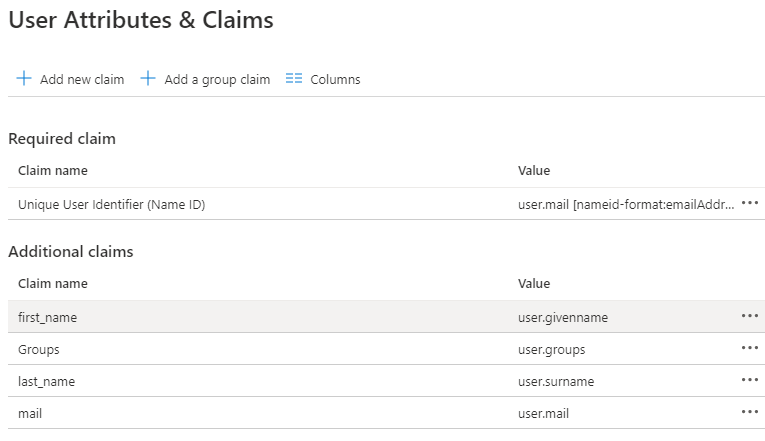
Task: Click the plus icon for Add new claim
Action: (24, 79)
